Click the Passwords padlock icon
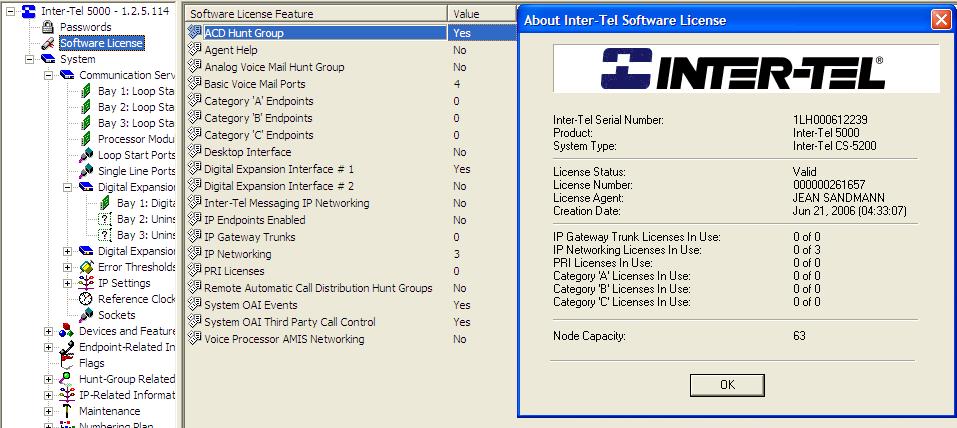 (48, 27)
